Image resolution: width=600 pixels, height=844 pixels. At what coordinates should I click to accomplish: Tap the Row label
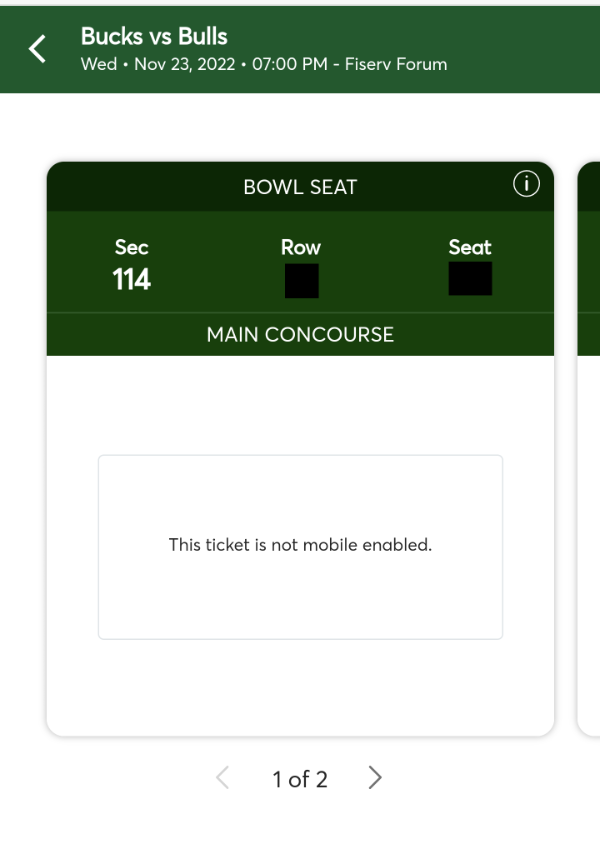coord(301,248)
